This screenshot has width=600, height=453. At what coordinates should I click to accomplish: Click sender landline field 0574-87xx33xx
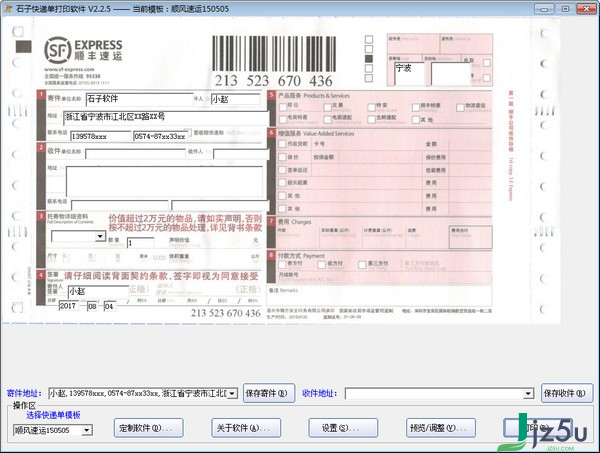point(161,136)
